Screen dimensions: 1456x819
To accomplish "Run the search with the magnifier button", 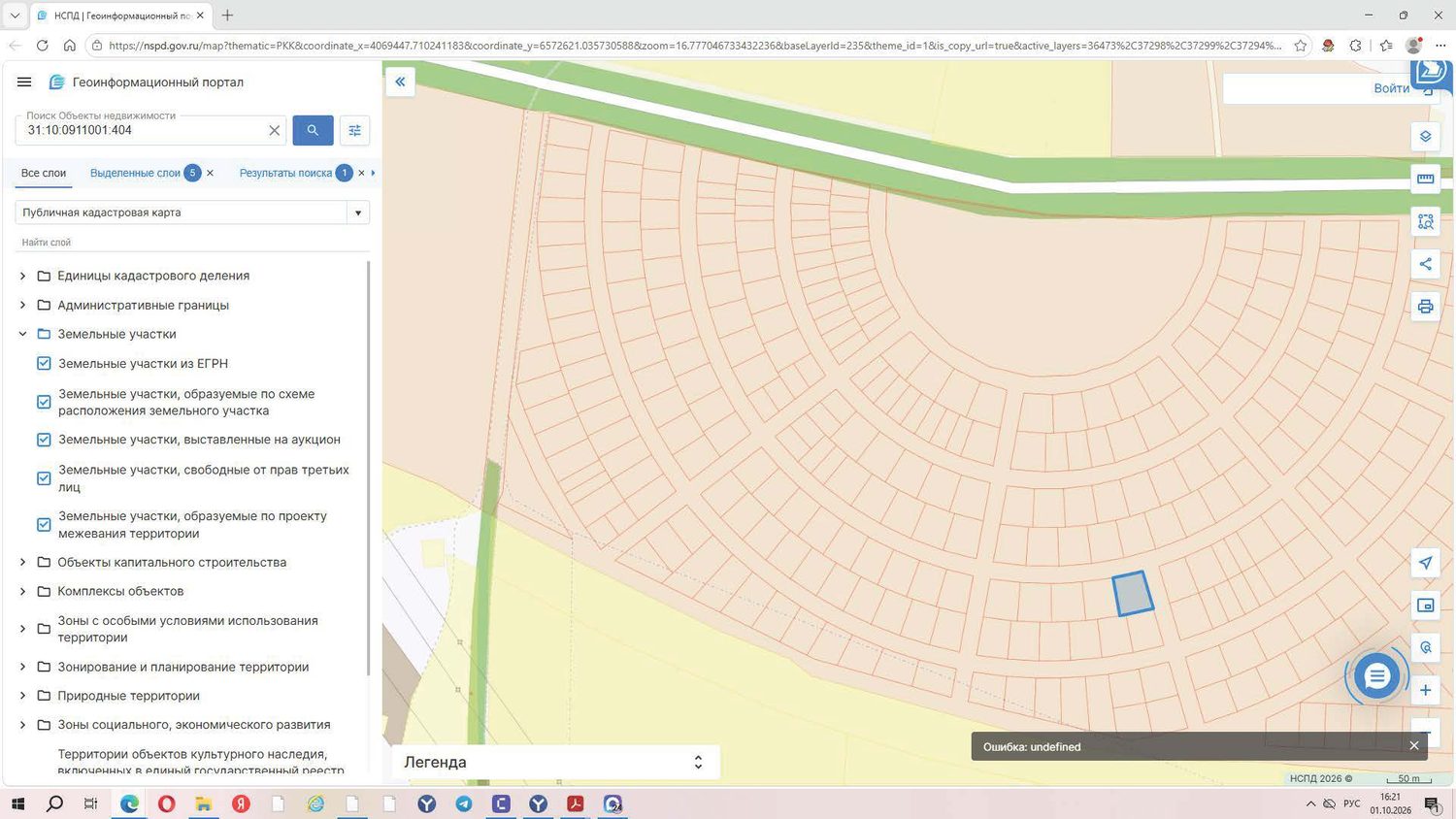I will coord(313,130).
